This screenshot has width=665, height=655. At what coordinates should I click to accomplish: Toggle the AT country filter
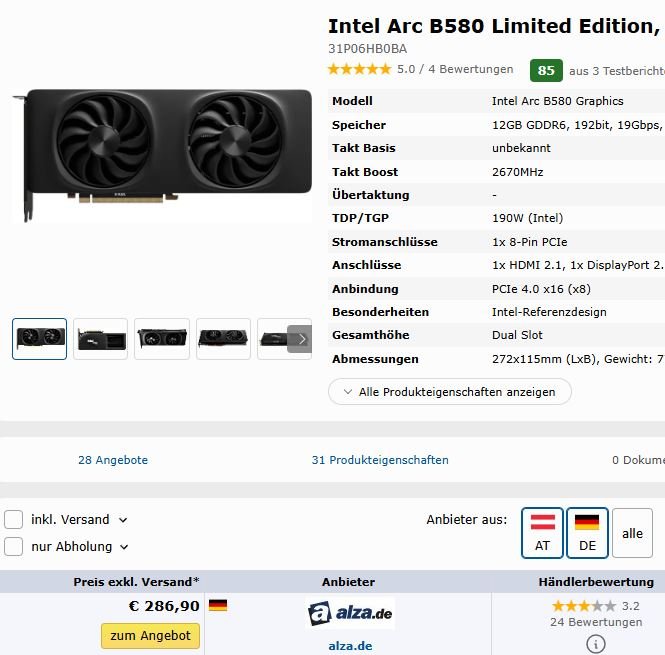tap(542, 533)
